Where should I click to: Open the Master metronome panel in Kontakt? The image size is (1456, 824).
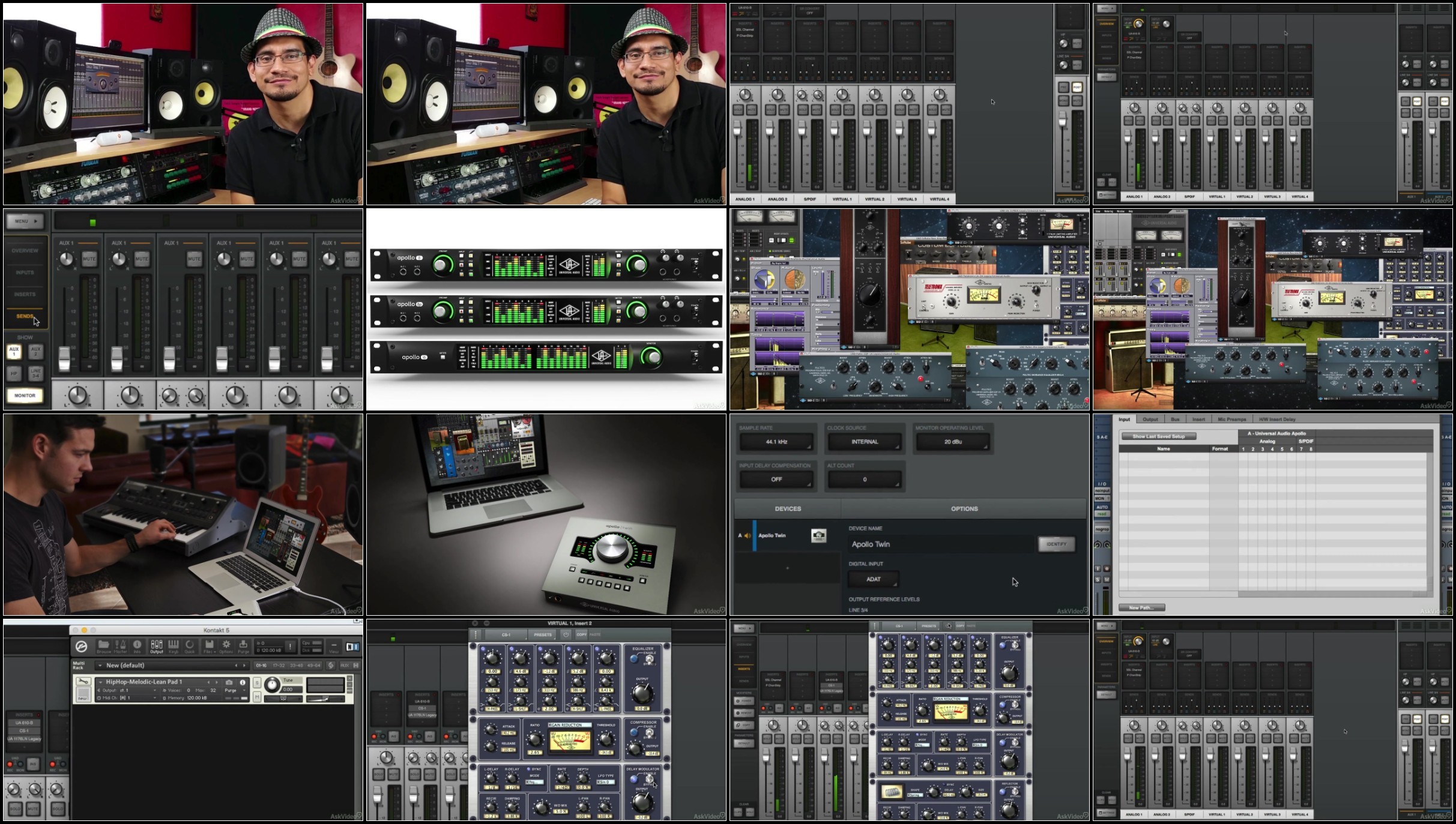(120, 646)
